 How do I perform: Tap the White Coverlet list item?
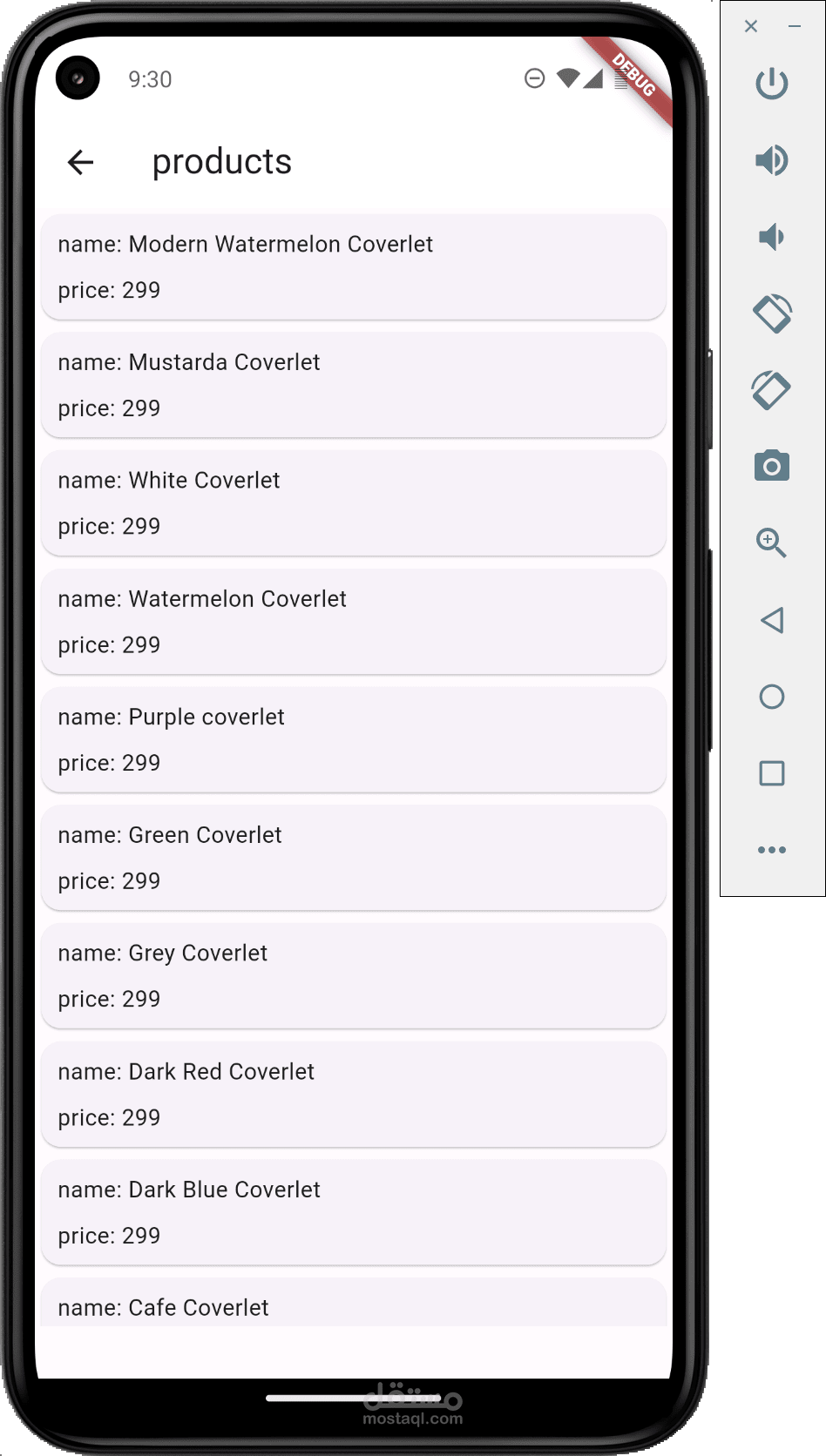tap(354, 503)
